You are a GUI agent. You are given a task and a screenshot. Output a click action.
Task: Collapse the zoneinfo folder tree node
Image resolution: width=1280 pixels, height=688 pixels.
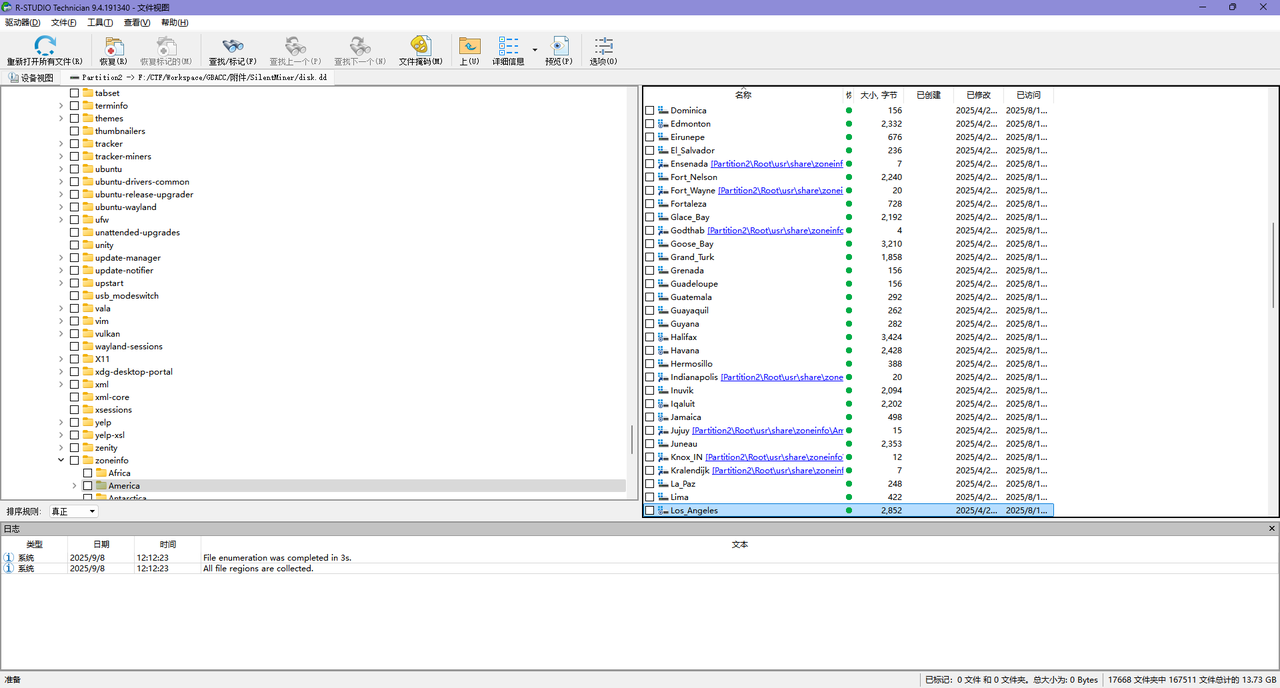(61, 460)
